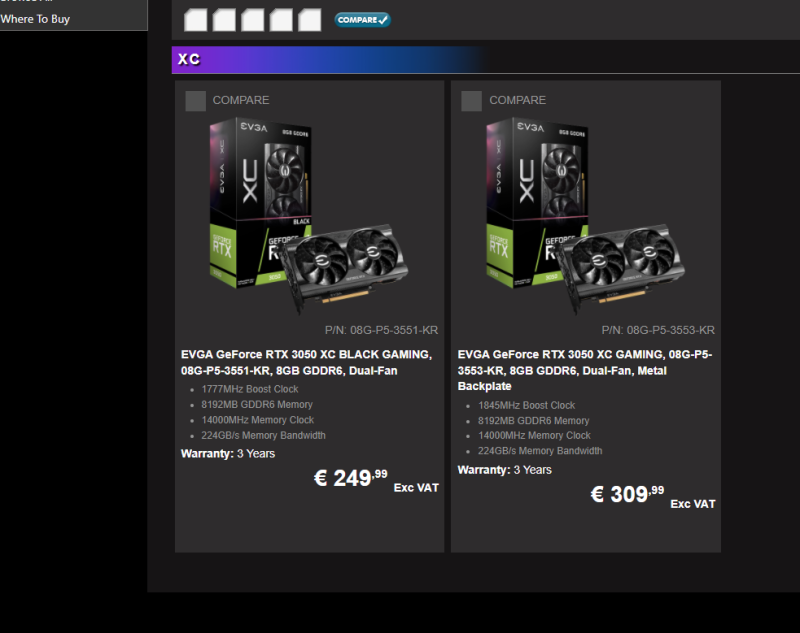Screen dimensions: 800x633
Task: Click COMPARE label on XC BLACK card
Action: coord(241,100)
